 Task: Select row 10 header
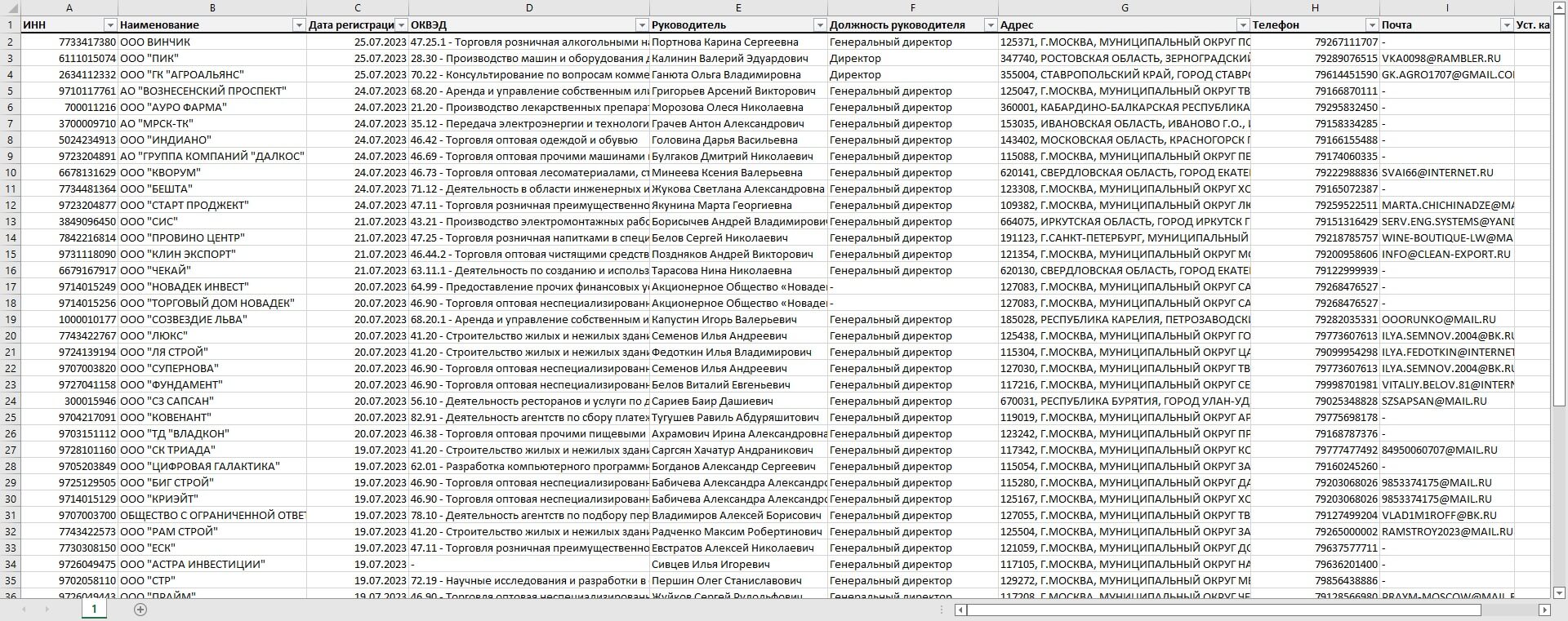click(x=10, y=172)
